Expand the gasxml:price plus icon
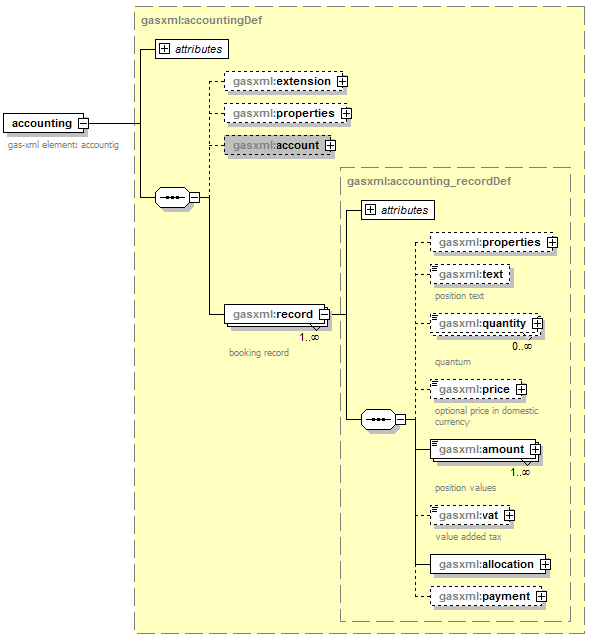 [521, 389]
